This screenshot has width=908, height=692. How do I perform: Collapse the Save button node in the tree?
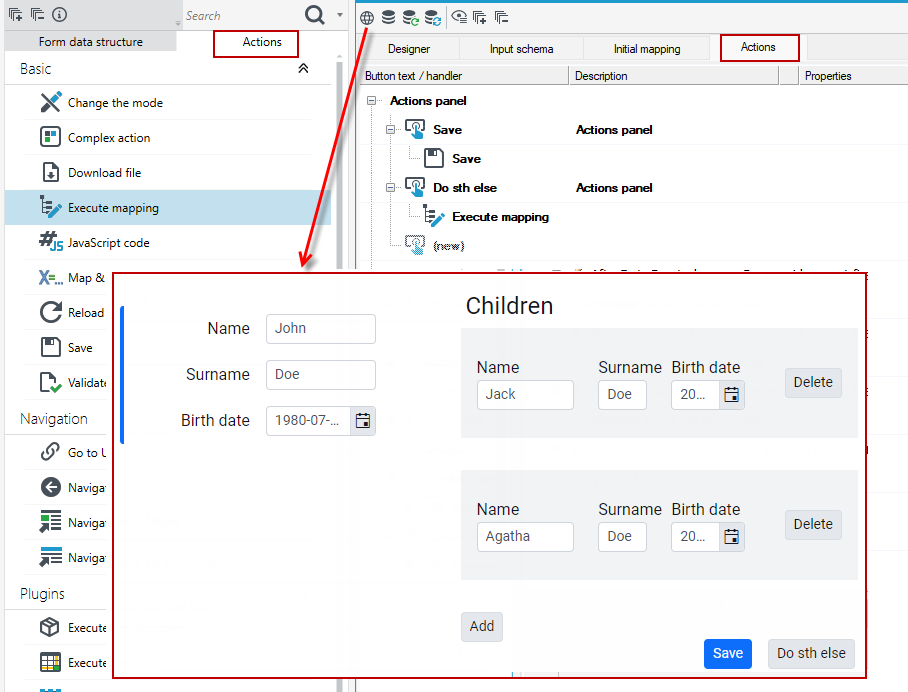click(390, 130)
